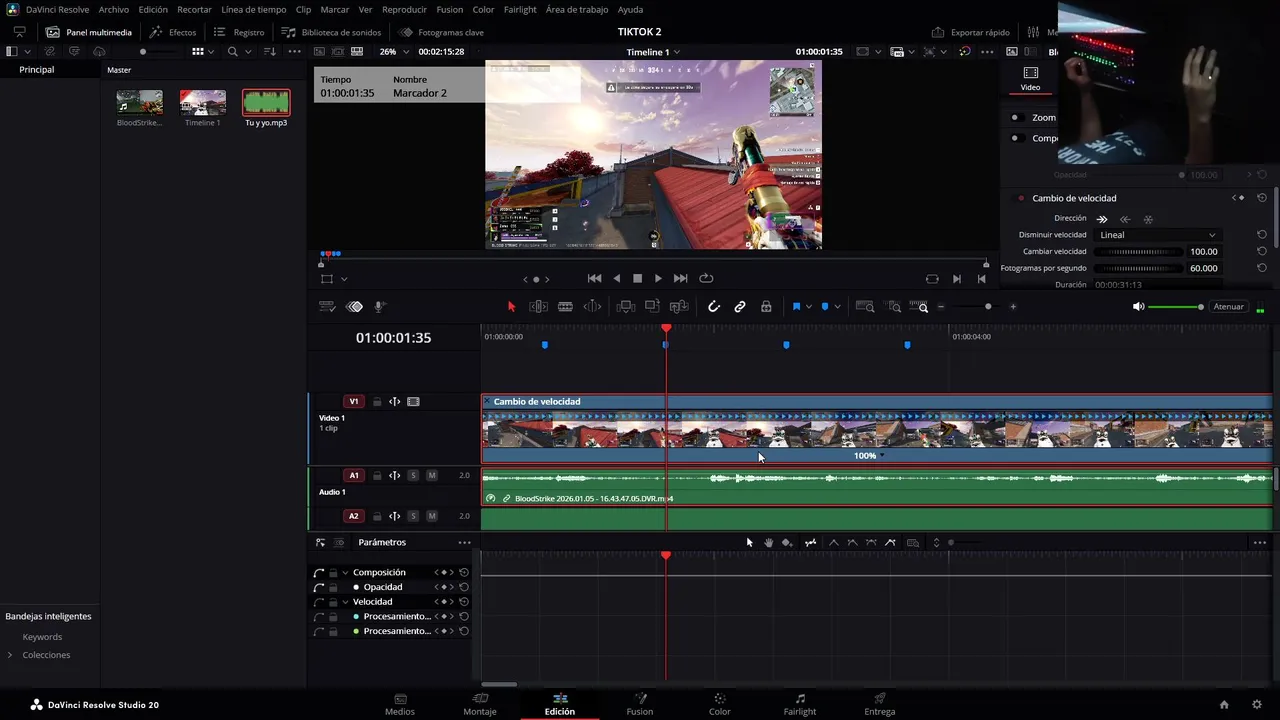Adjust the green monitor volume slider

coord(1175,307)
